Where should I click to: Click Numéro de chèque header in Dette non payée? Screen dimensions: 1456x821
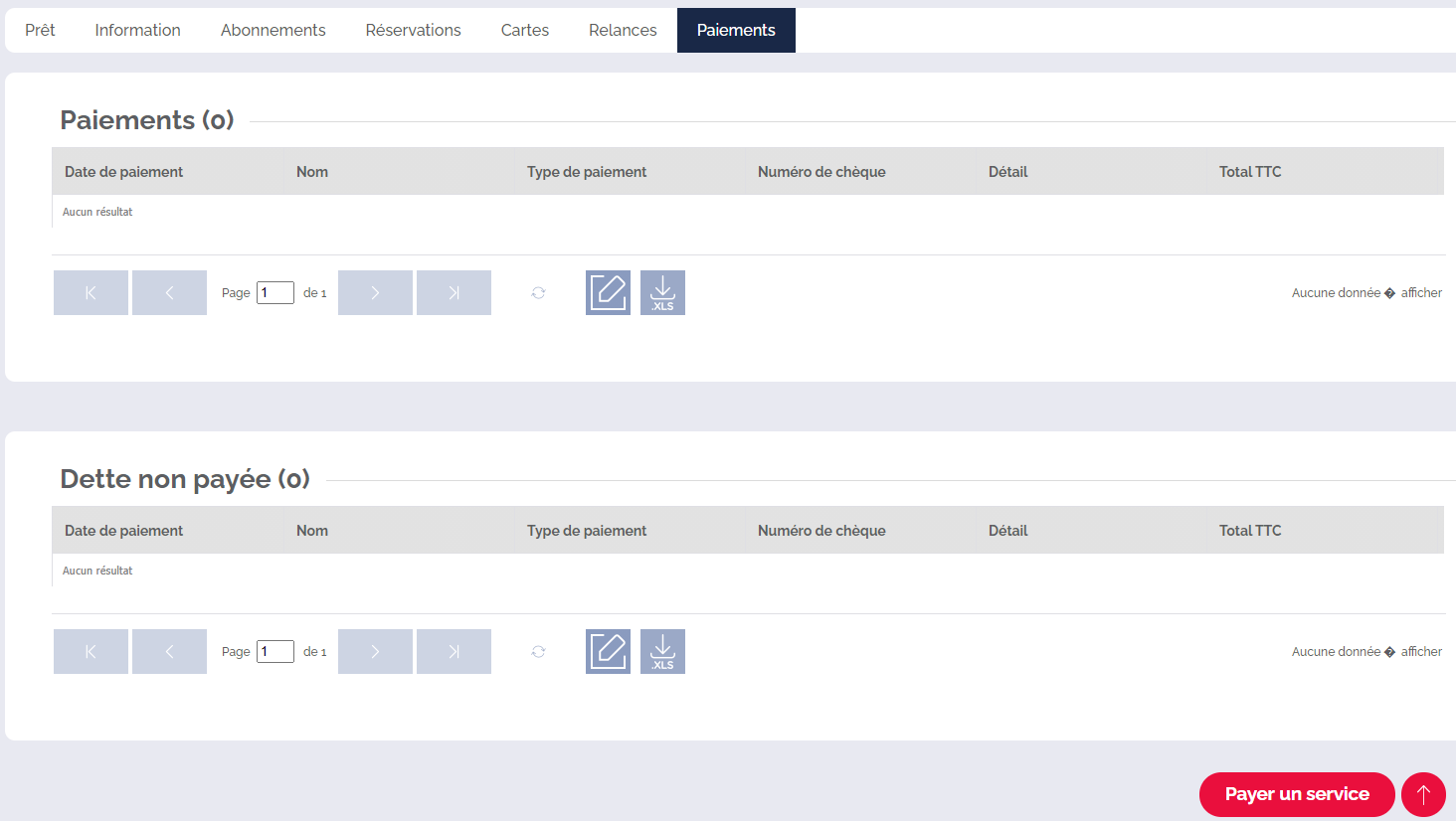click(821, 531)
